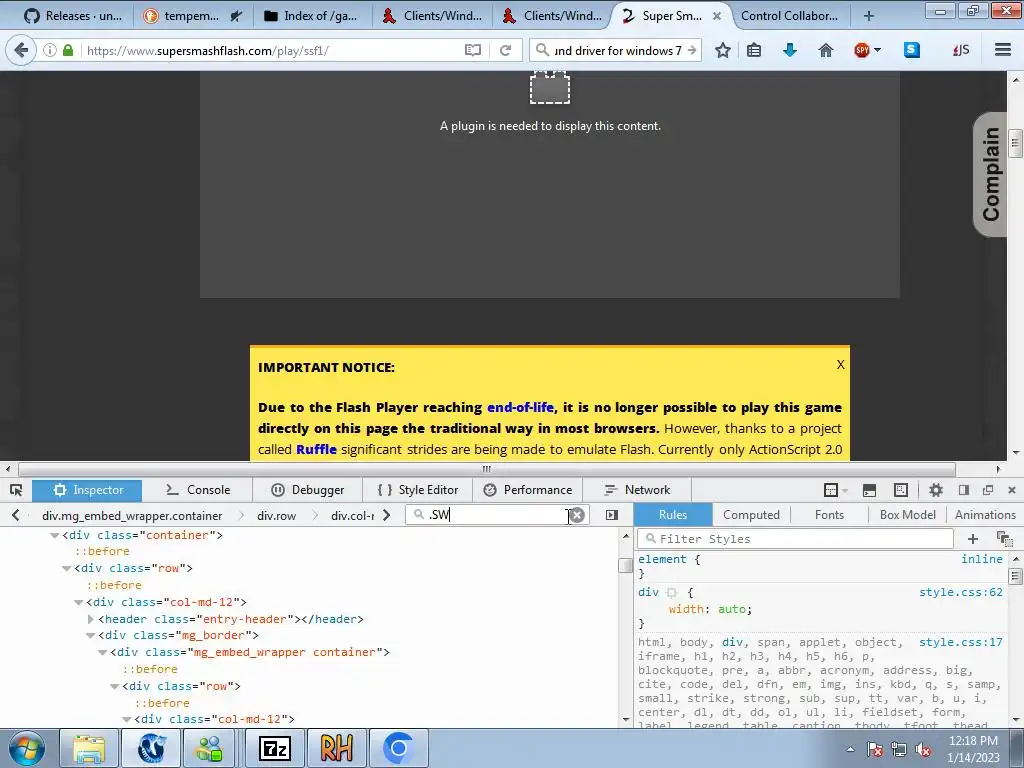
Task: Show bookmarks list icon
Action: tap(754, 50)
